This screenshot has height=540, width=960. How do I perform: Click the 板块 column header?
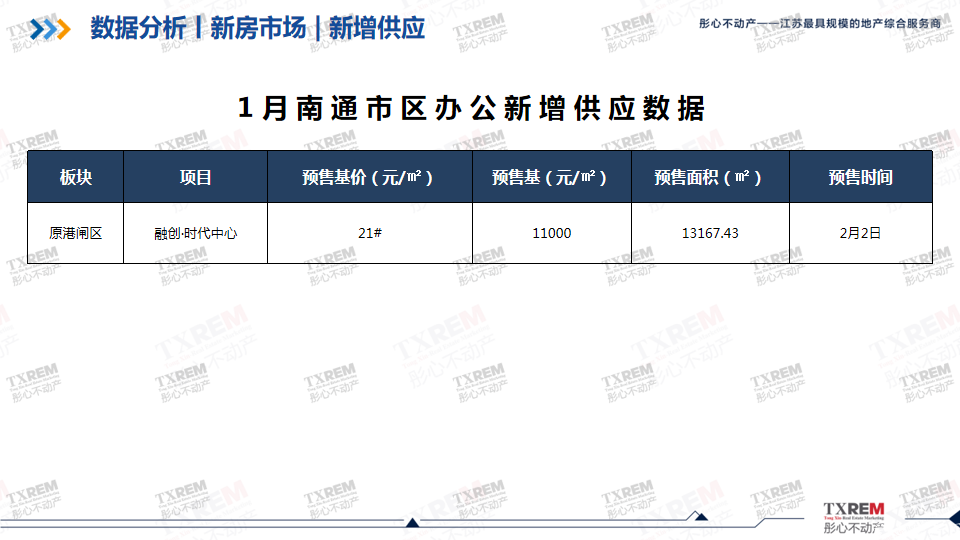tap(75, 177)
